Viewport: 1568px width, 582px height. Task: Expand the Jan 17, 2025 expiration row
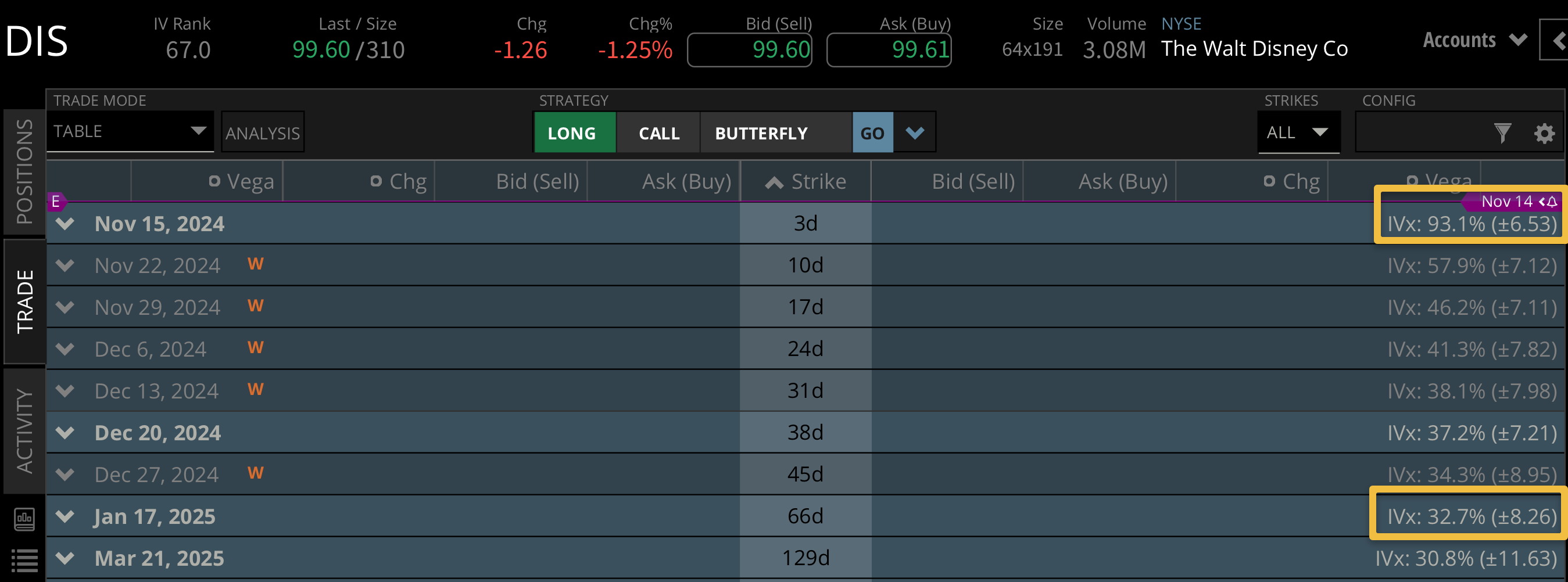(x=65, y=516)
